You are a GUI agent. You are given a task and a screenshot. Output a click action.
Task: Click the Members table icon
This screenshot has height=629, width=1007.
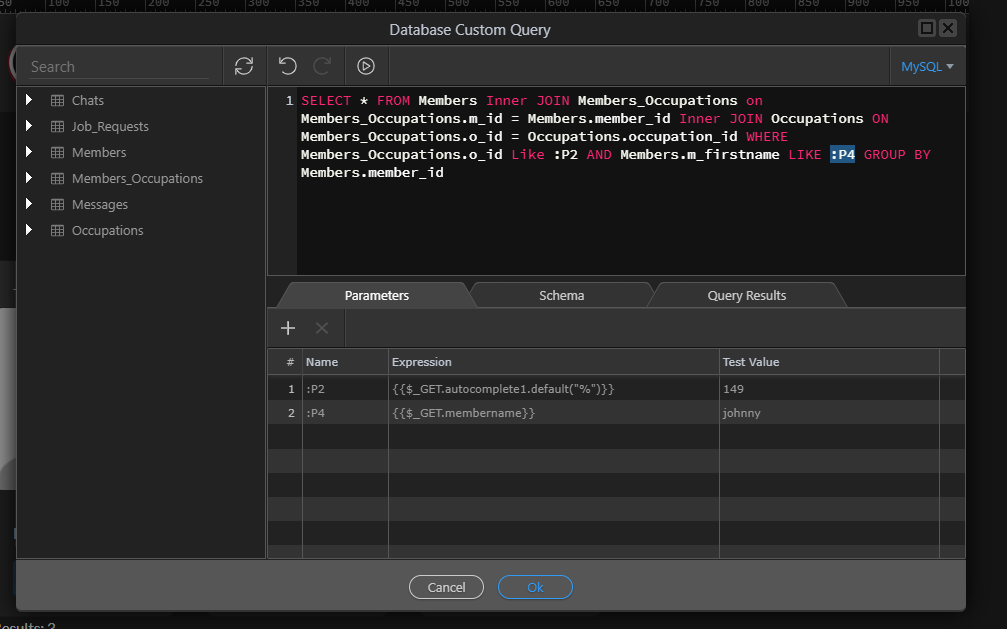coord(57,152)
